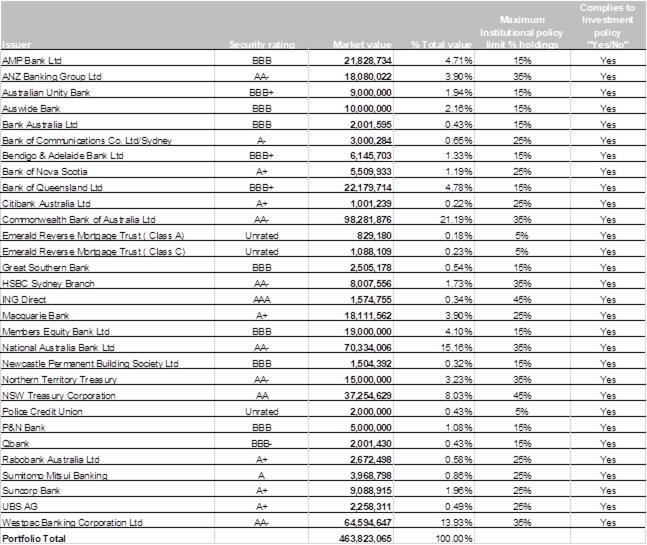The image size is (647, 545).
Task: Select market value 98,281,876
Action: coord(368,220)
